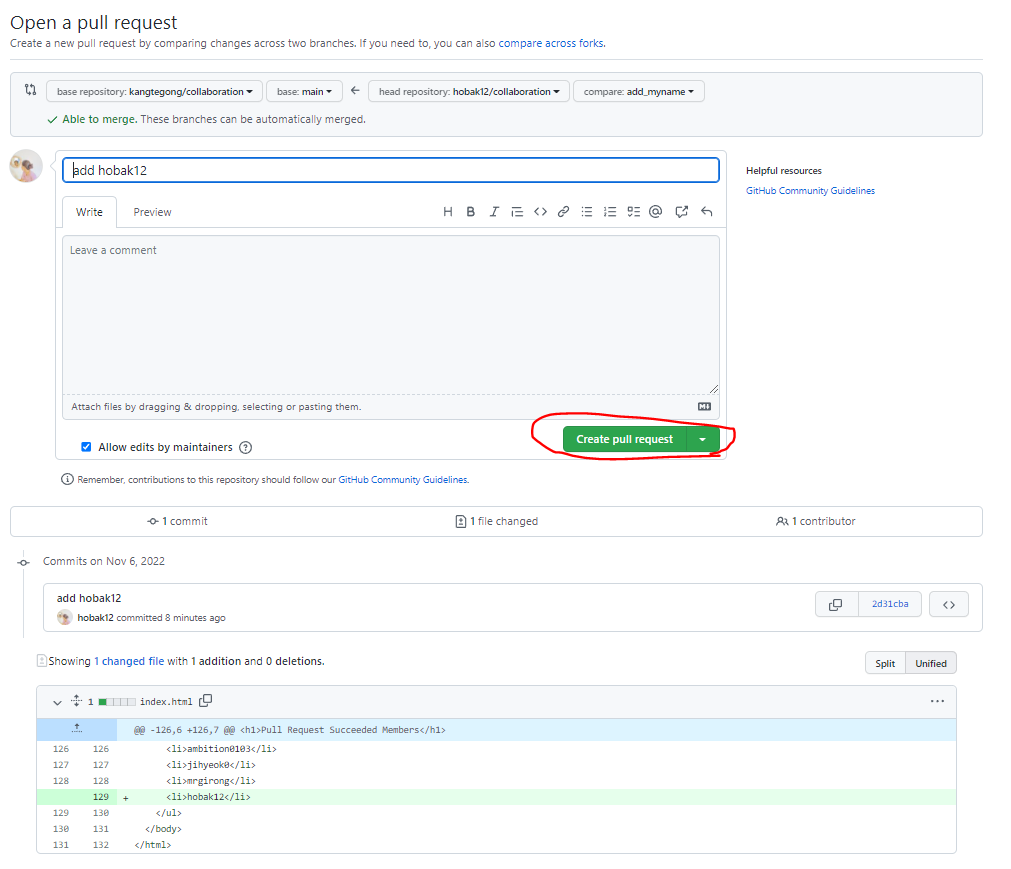
Task: Insert a quote block icon
Action: coord(517,212)
